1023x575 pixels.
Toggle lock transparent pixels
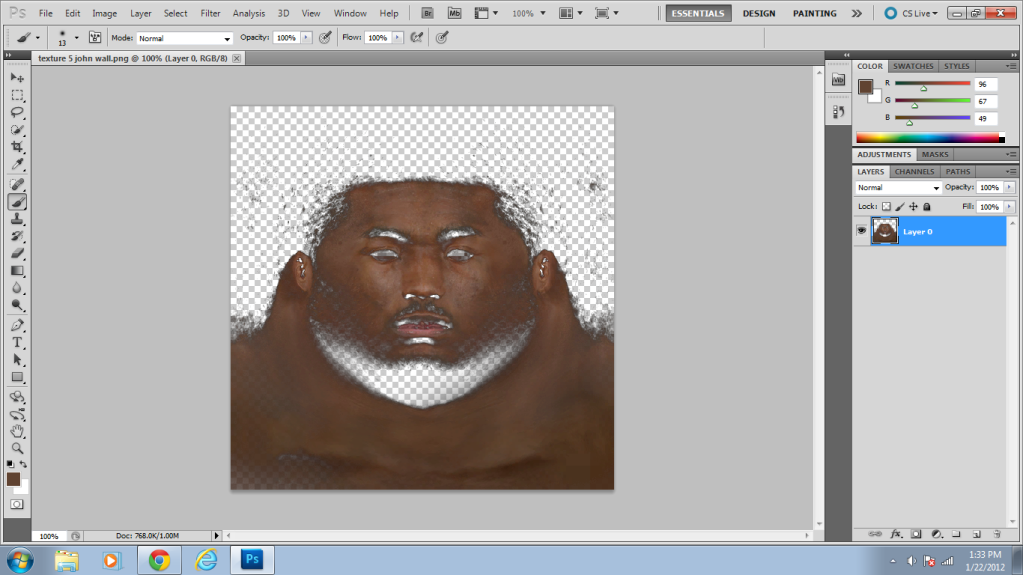click(886, 206)
